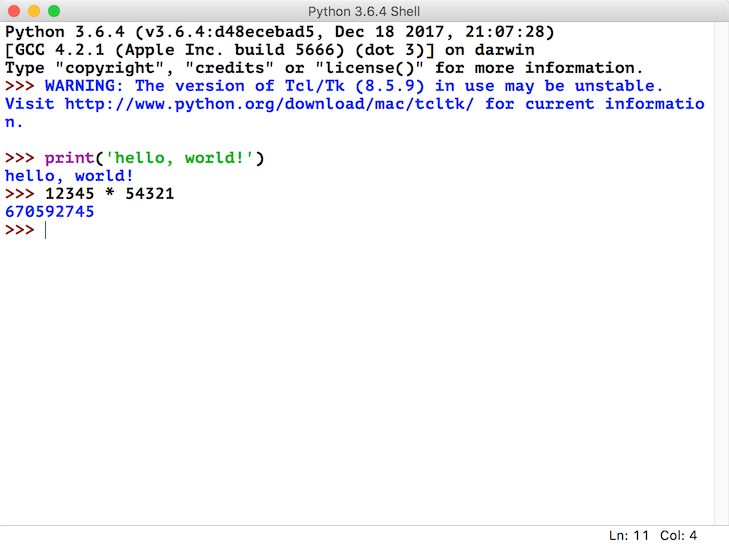The width and height of the screenshot is (729, 544).
Task: Close the Python 3.6.4 Shell window
Action: [x=13, y=11]
